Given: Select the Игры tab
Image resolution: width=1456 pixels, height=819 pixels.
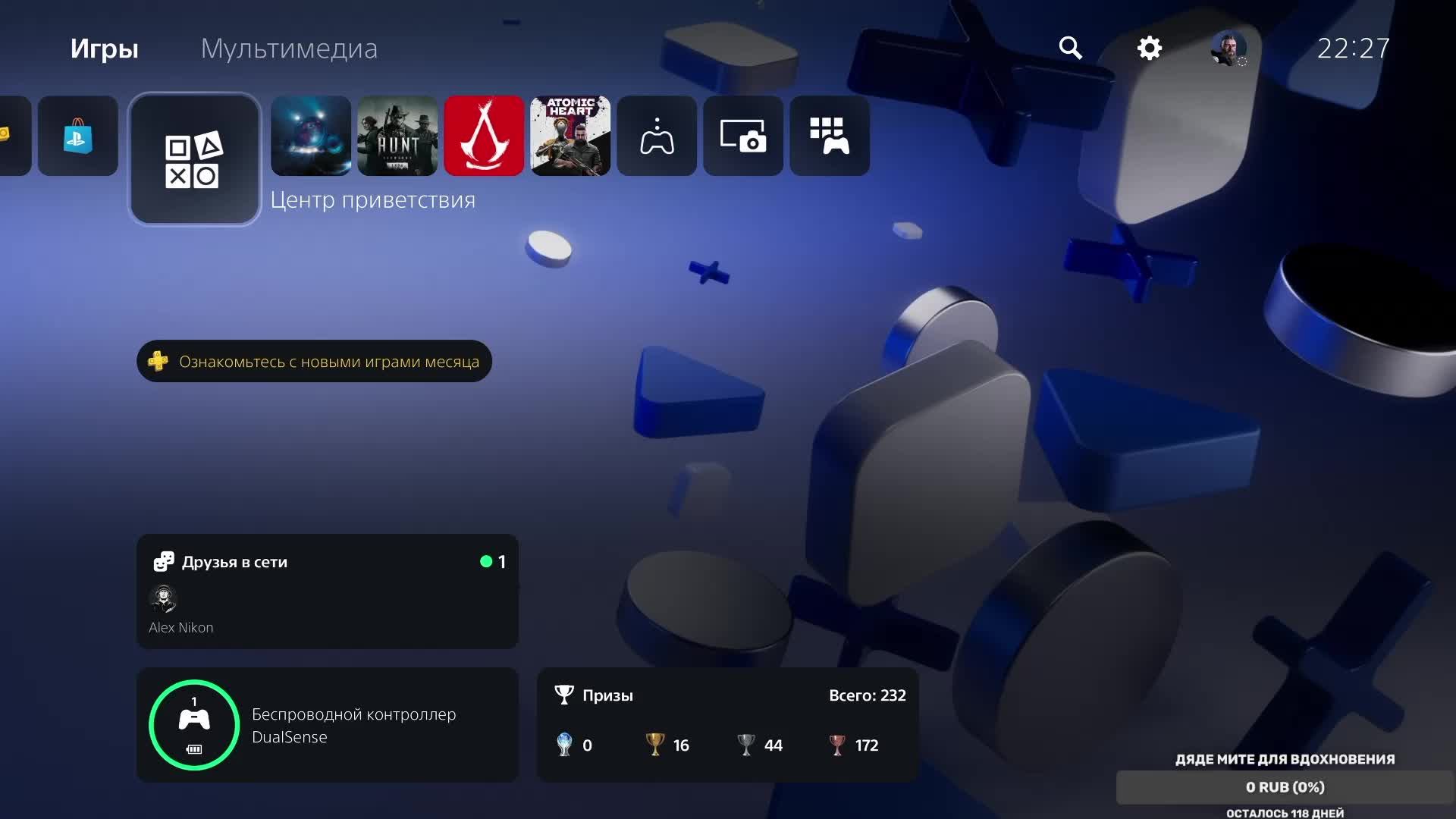Looking at the screenshot, I should [105, 49].
